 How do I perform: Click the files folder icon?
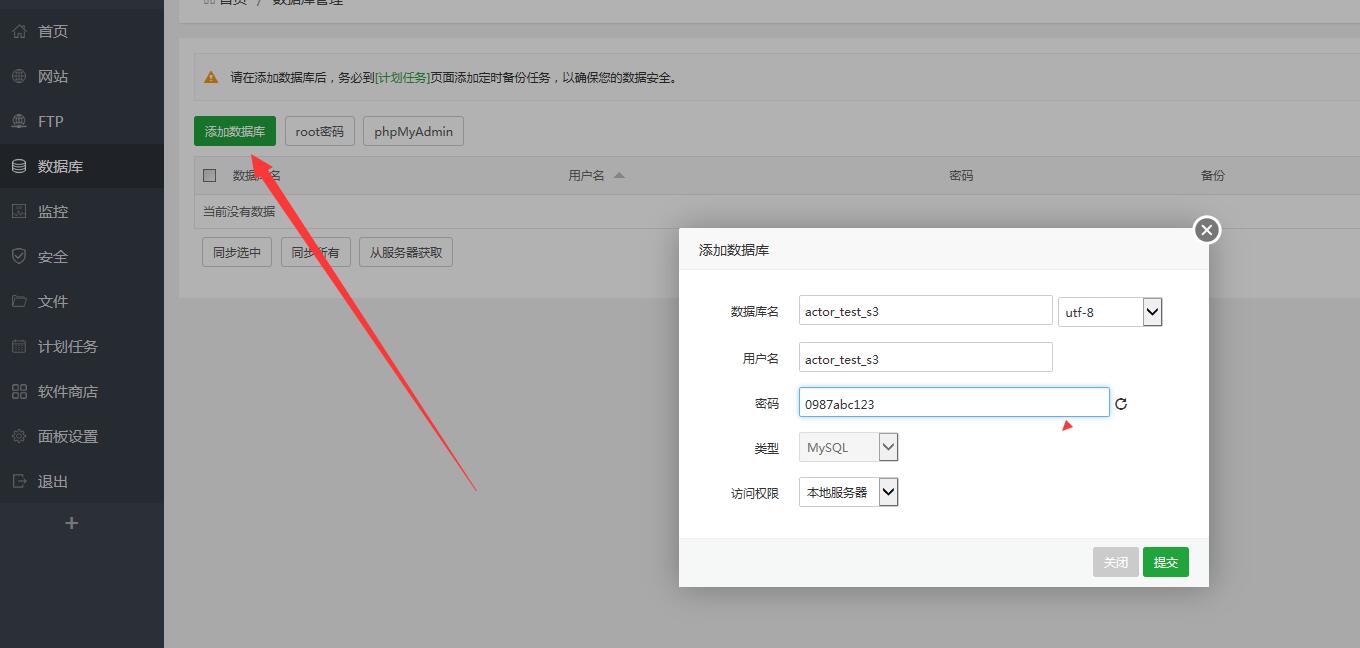pos(19,301)
